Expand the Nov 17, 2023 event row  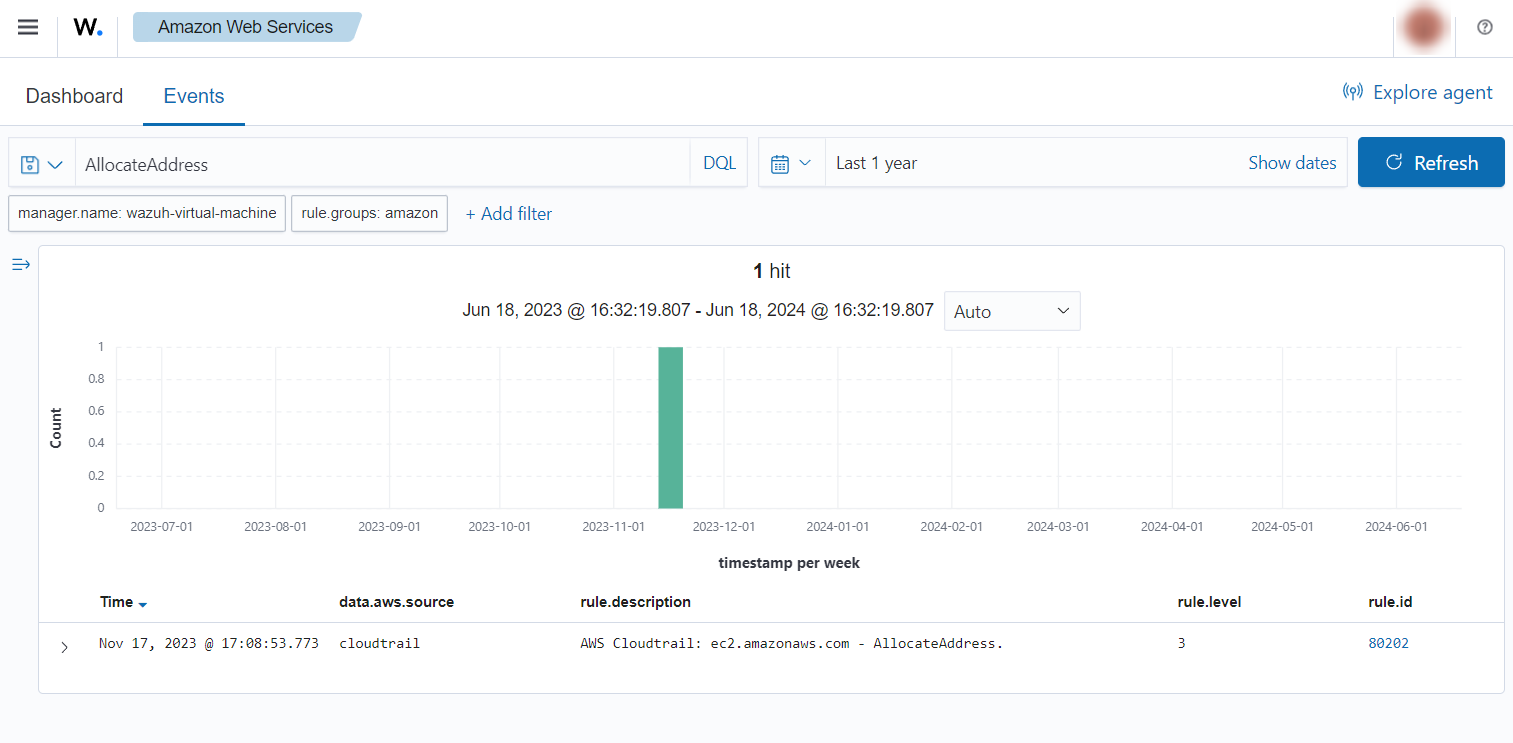pos(64,647)
